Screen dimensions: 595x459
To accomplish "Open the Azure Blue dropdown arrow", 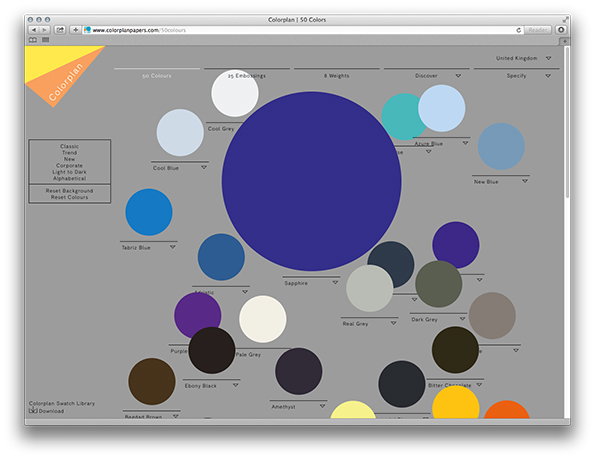I will coord(465,143).
